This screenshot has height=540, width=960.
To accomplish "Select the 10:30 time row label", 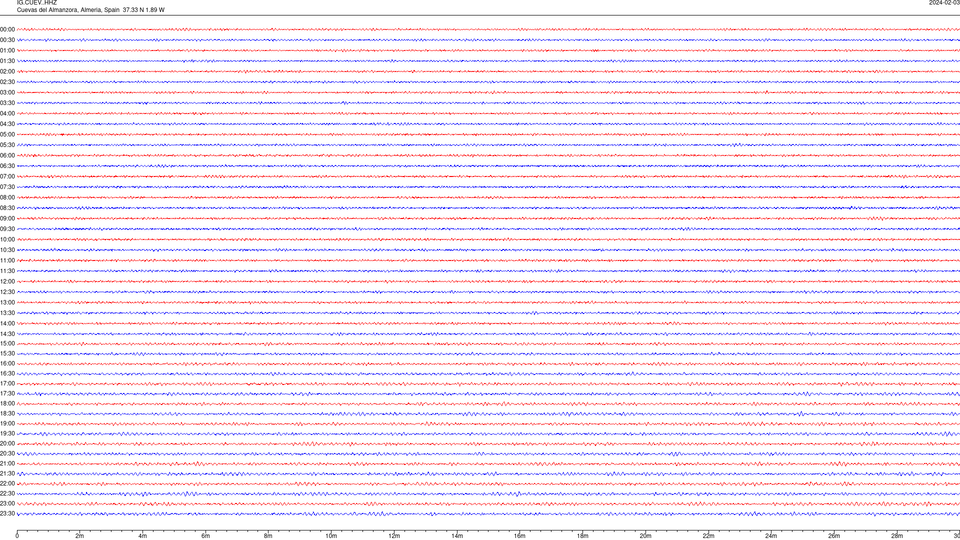I will coord(7,250).
